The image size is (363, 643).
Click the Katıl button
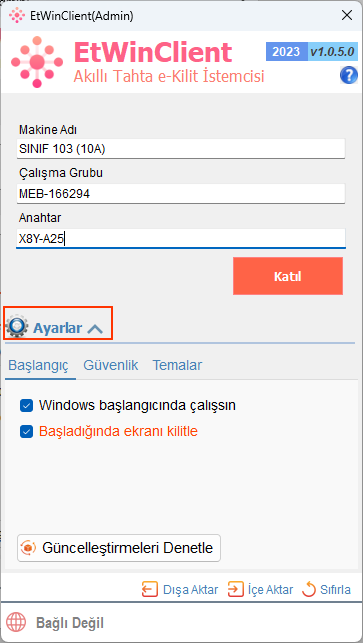pos(288,276)
